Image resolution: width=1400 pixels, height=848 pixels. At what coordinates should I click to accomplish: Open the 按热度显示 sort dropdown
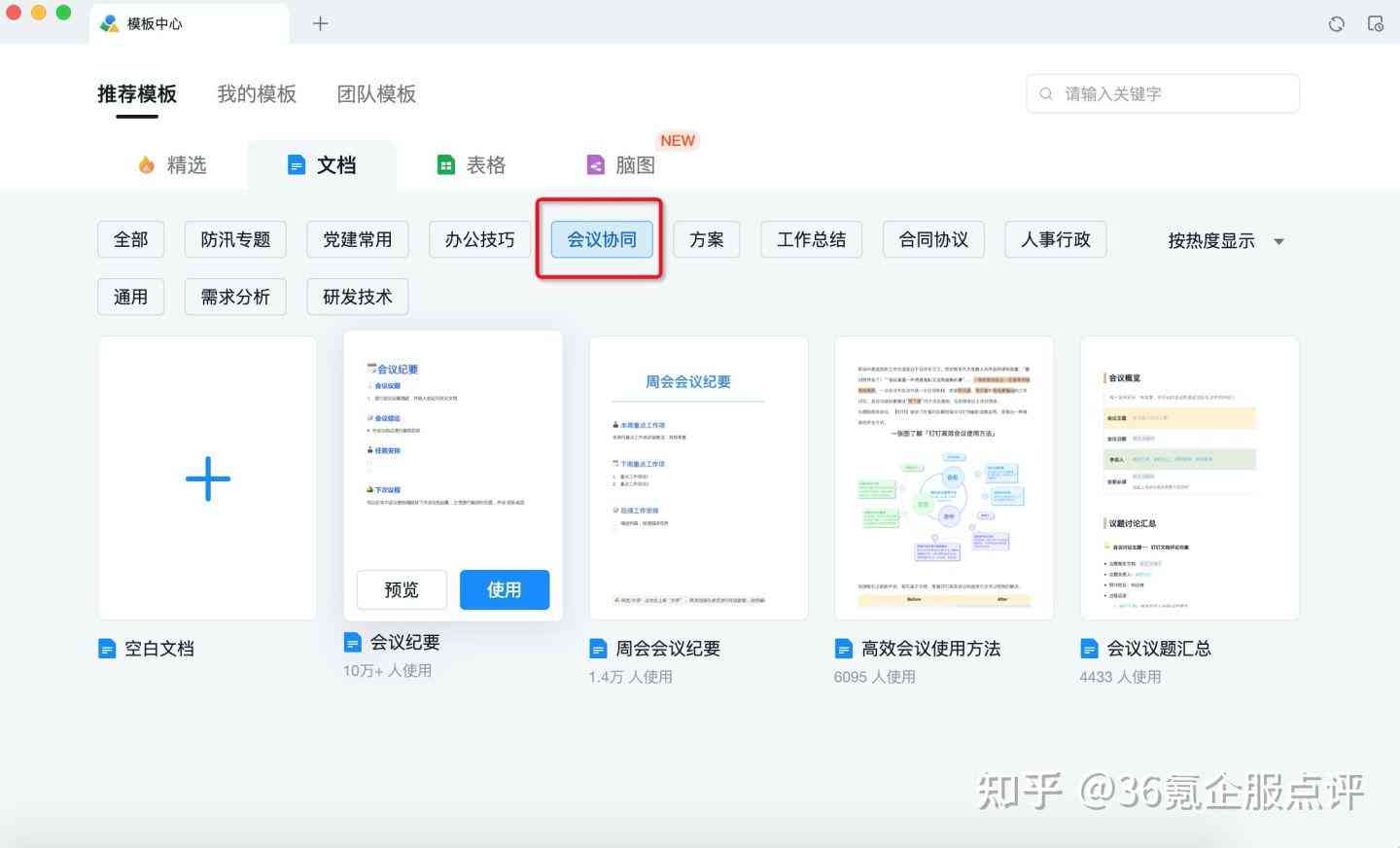[1226, 241]
